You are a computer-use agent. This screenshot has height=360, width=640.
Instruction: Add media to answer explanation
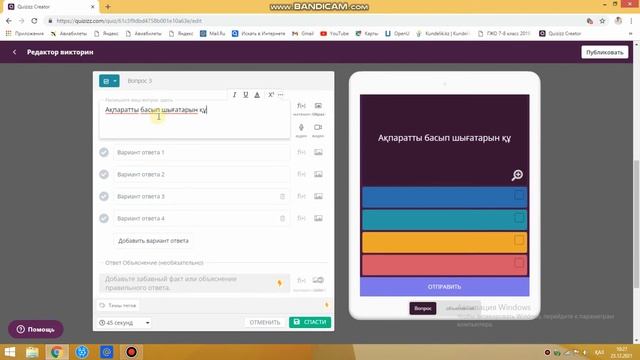point(318,280)
